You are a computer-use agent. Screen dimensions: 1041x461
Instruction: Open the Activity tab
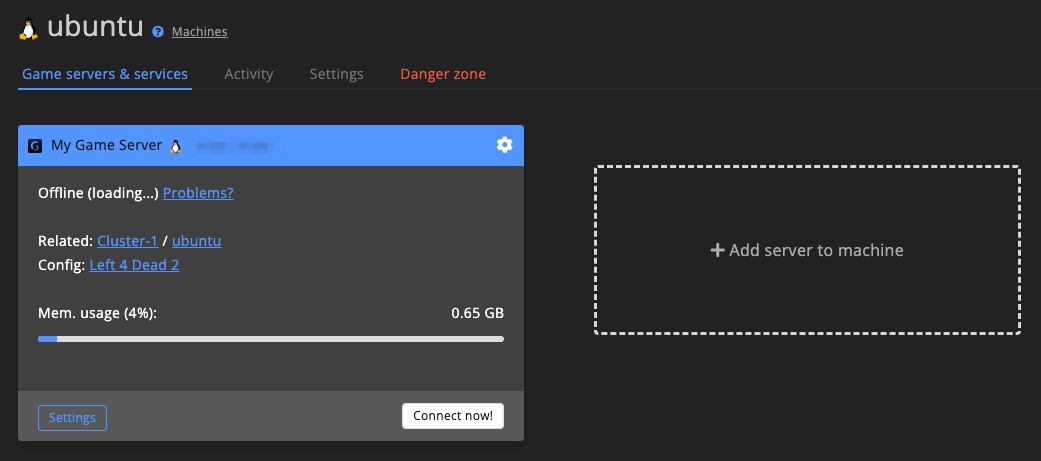[248, 74]
